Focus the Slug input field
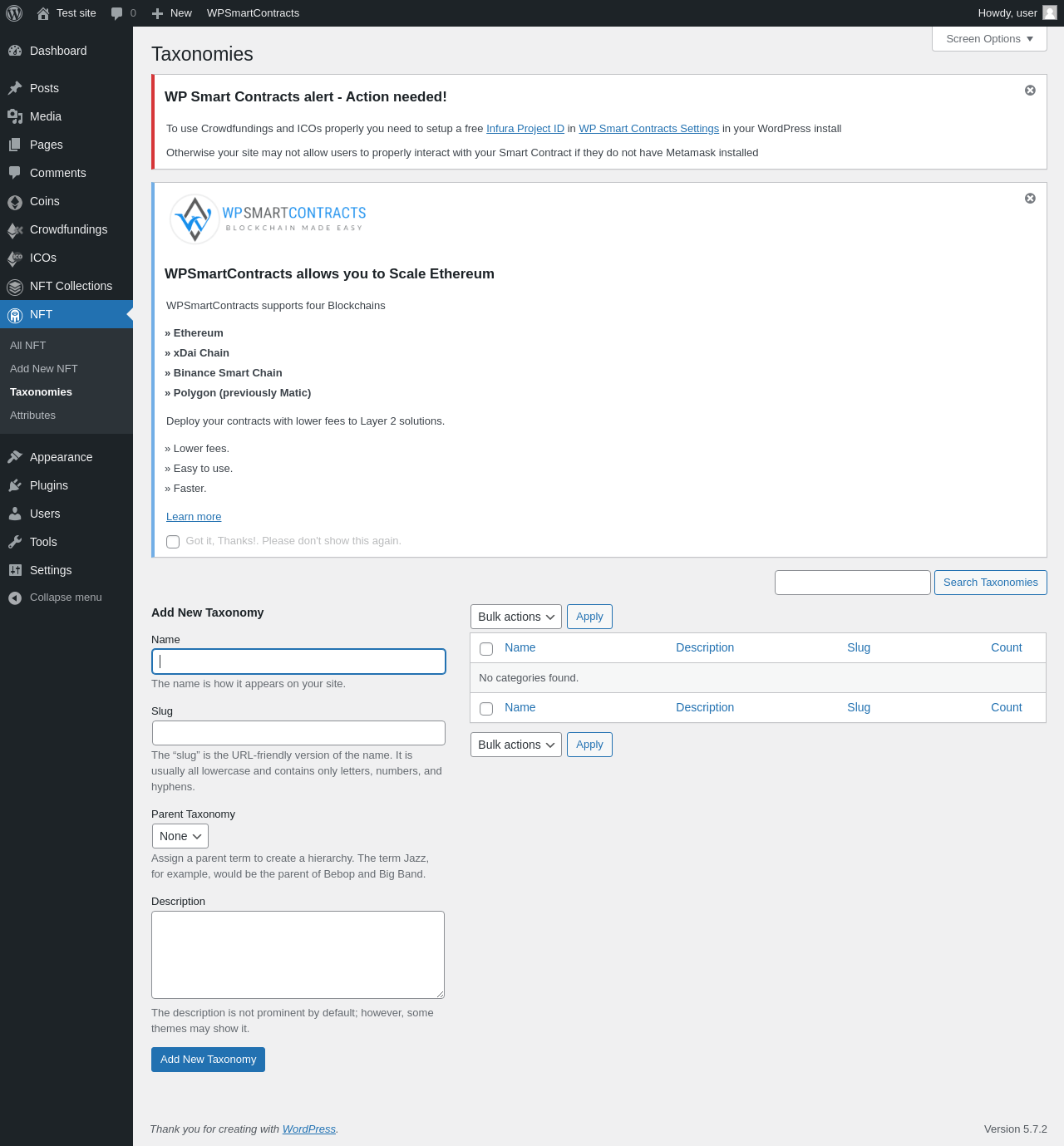The height and width of the screenshot is (1146, 1064). pos(298,733)
